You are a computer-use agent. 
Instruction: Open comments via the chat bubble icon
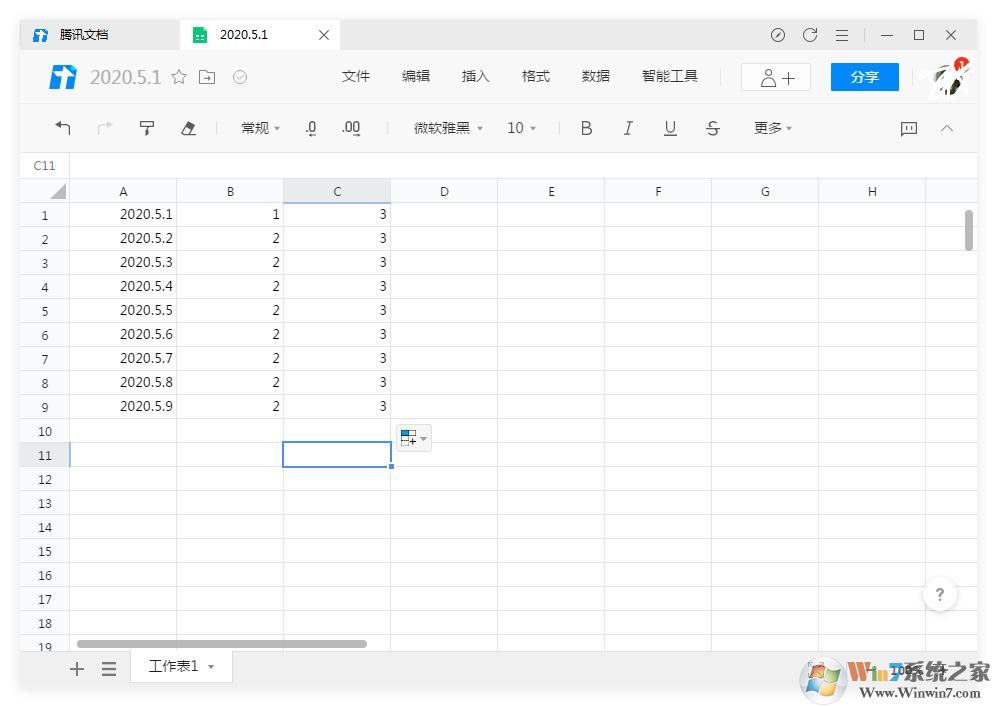point(908,128)
